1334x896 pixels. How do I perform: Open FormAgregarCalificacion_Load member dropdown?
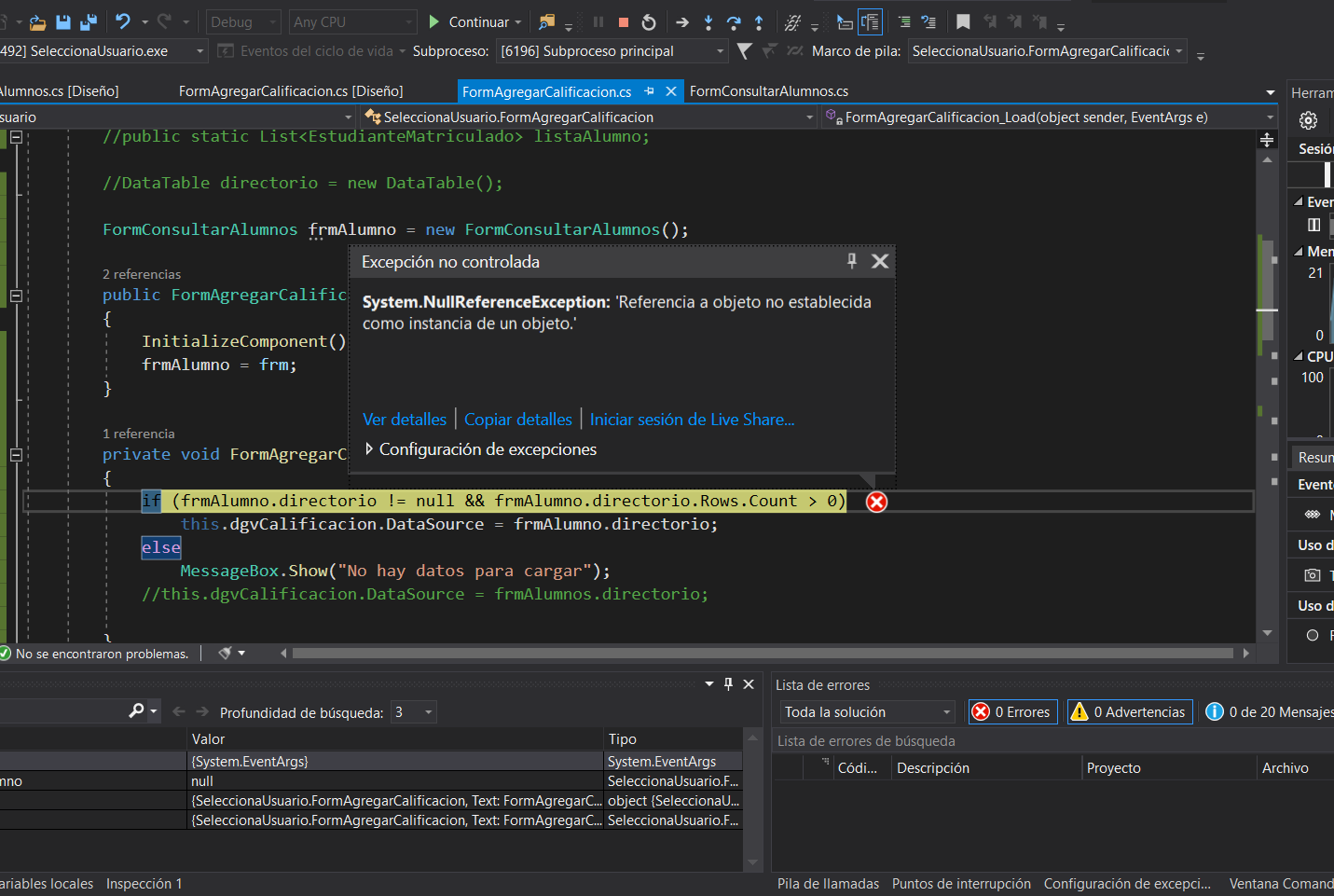(x=1049, y=117)
